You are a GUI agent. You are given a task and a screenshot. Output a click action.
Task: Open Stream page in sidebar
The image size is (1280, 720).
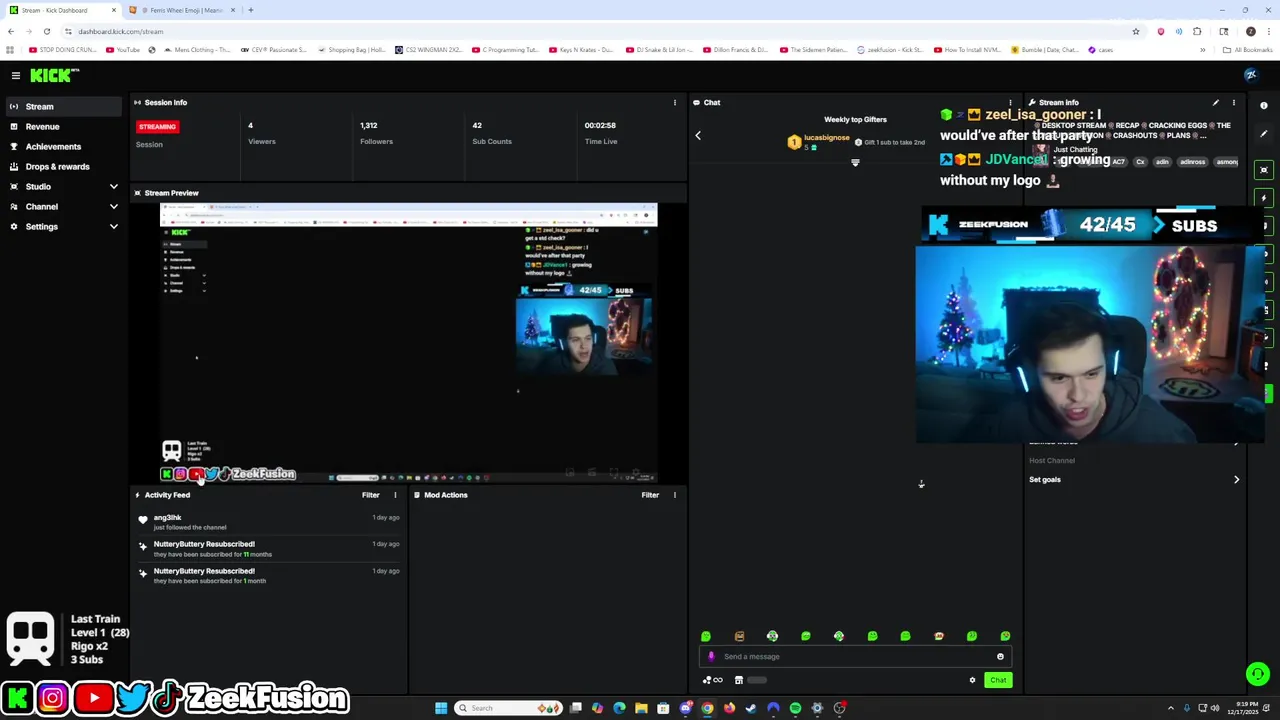(64, 106)
